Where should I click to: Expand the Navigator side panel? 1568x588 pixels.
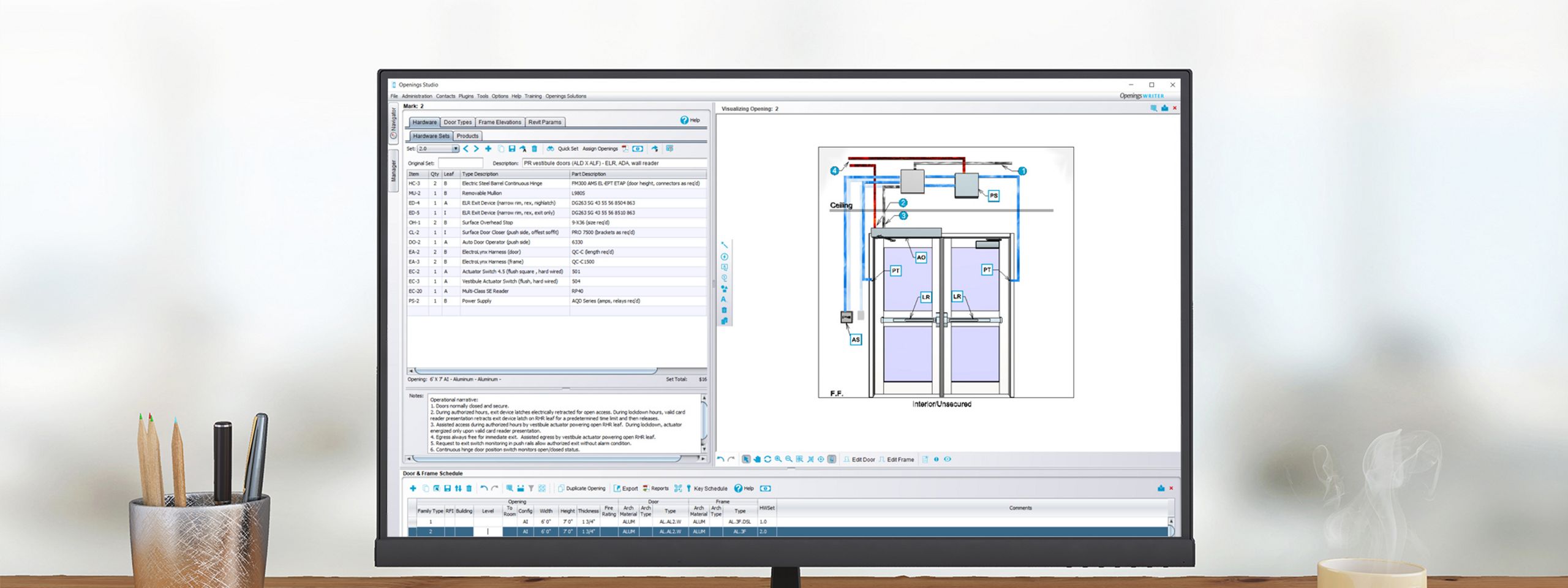pos(394,123)
